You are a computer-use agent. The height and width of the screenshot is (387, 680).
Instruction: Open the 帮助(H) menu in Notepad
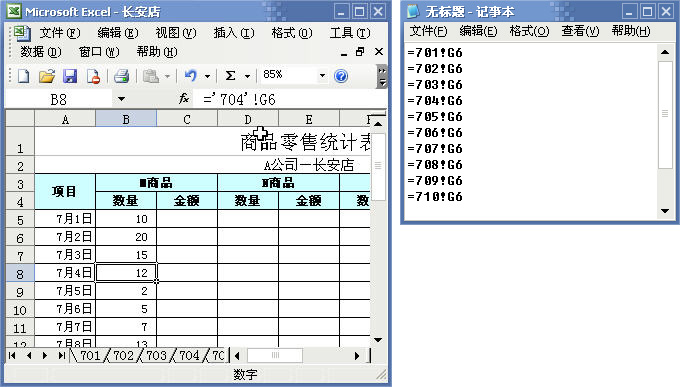(x=631, y=31)
